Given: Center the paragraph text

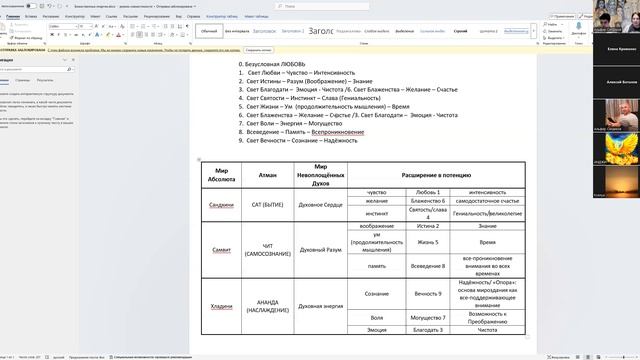Looking at the screenshot, I should click(x=139, y=35).
